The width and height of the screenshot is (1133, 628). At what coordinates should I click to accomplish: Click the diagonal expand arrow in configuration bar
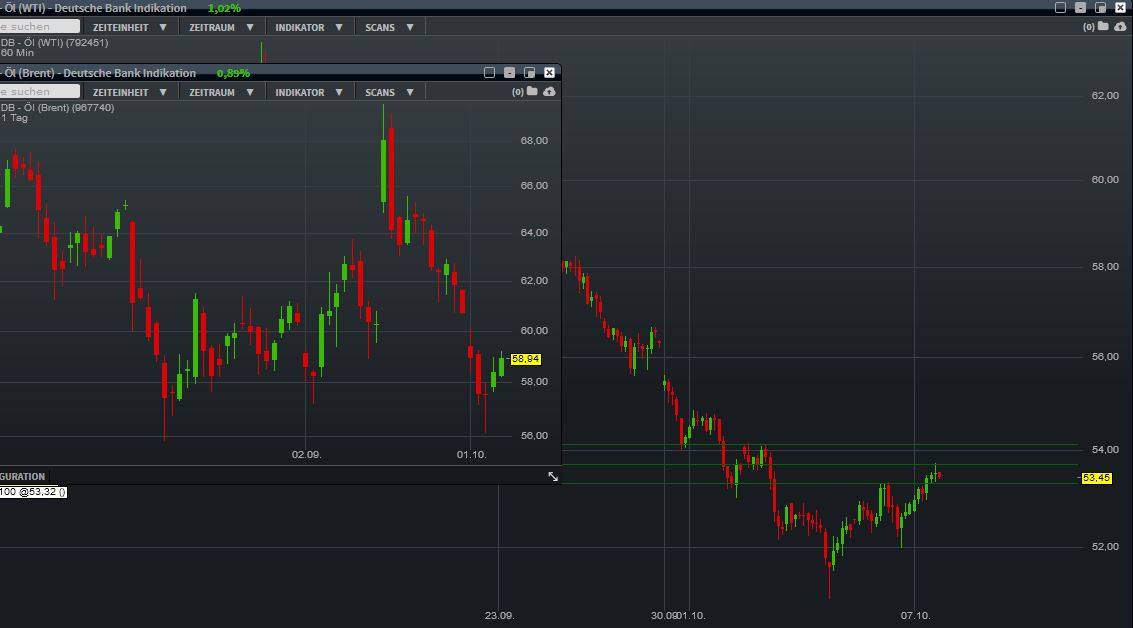[x=553, y=477]
